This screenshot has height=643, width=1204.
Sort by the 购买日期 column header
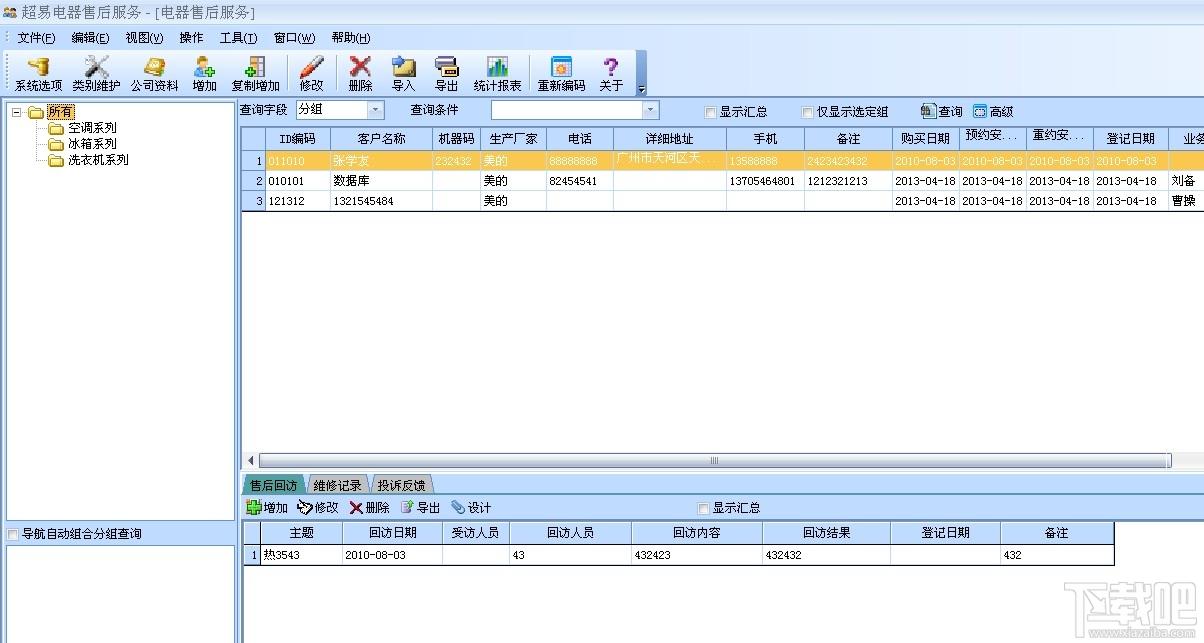[925, 139]
